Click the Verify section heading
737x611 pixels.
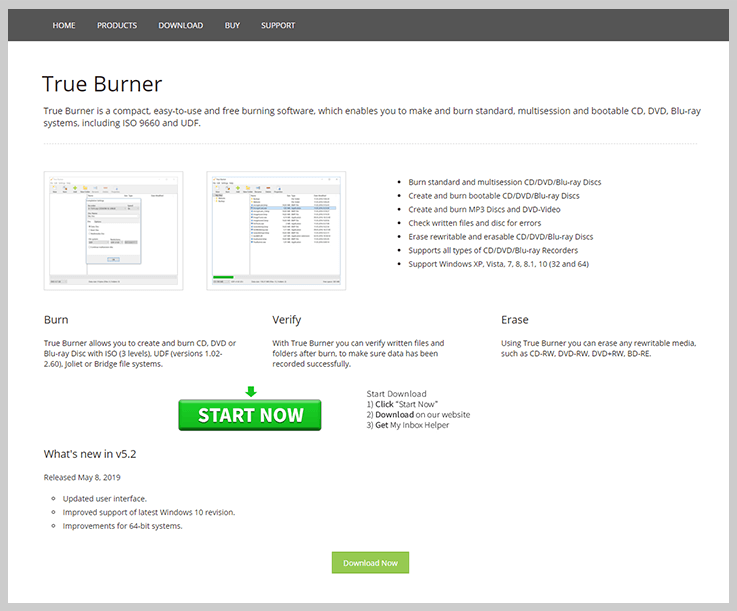(x=286, y=320)
